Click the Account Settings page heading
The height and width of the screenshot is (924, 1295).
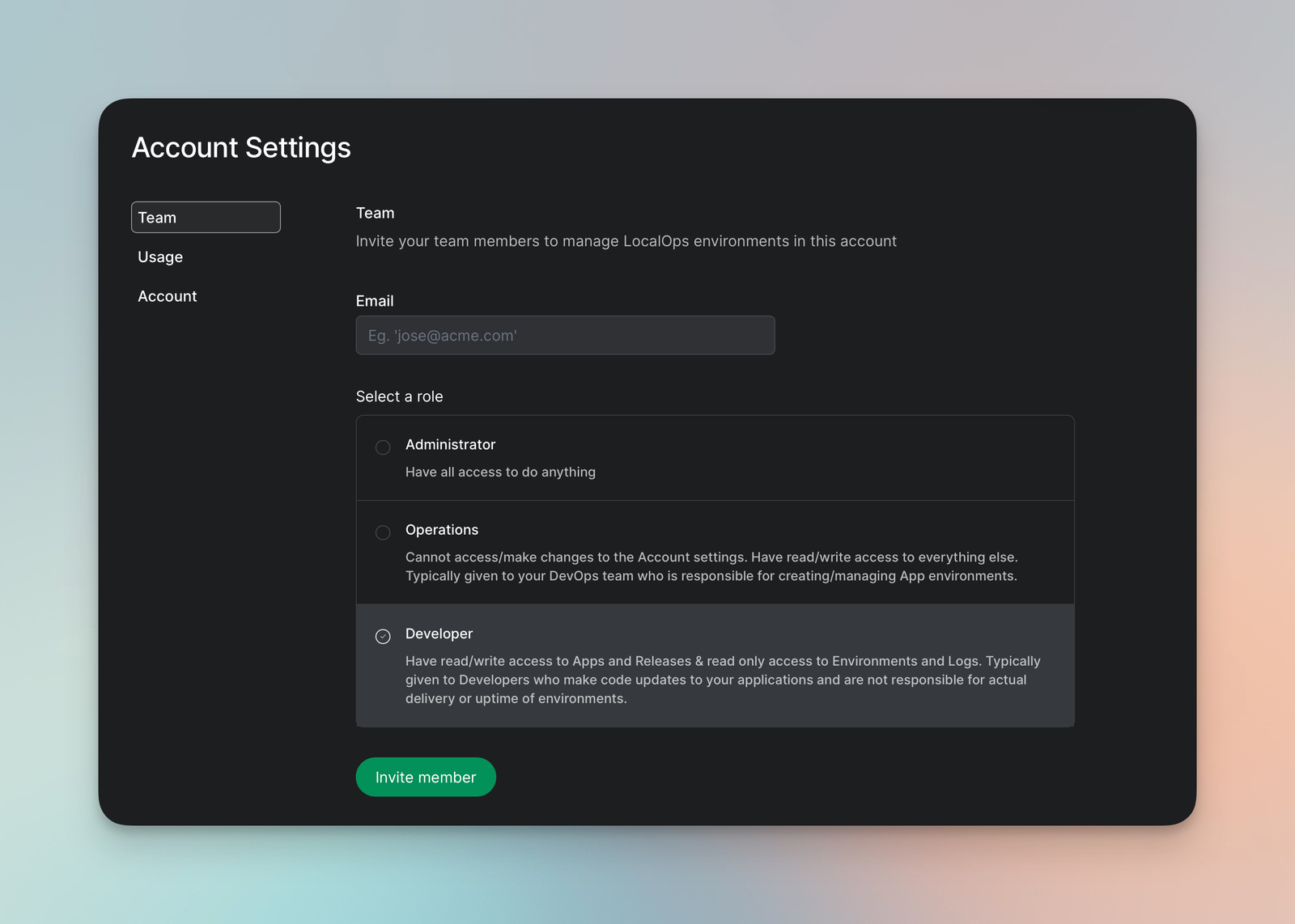(x=241, y=148)
